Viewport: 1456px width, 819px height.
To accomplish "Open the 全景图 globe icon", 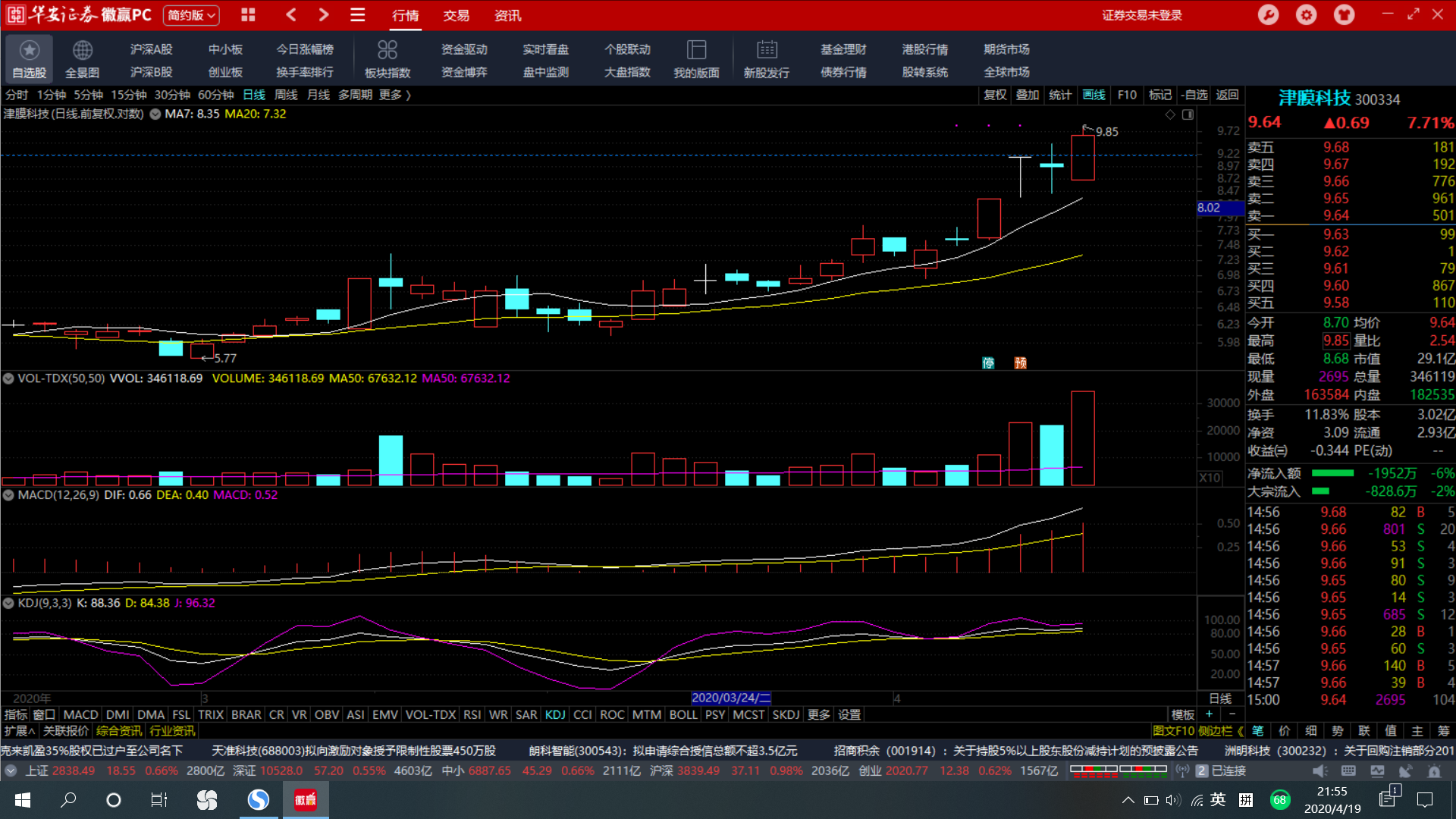I will [x=82, y=51].
